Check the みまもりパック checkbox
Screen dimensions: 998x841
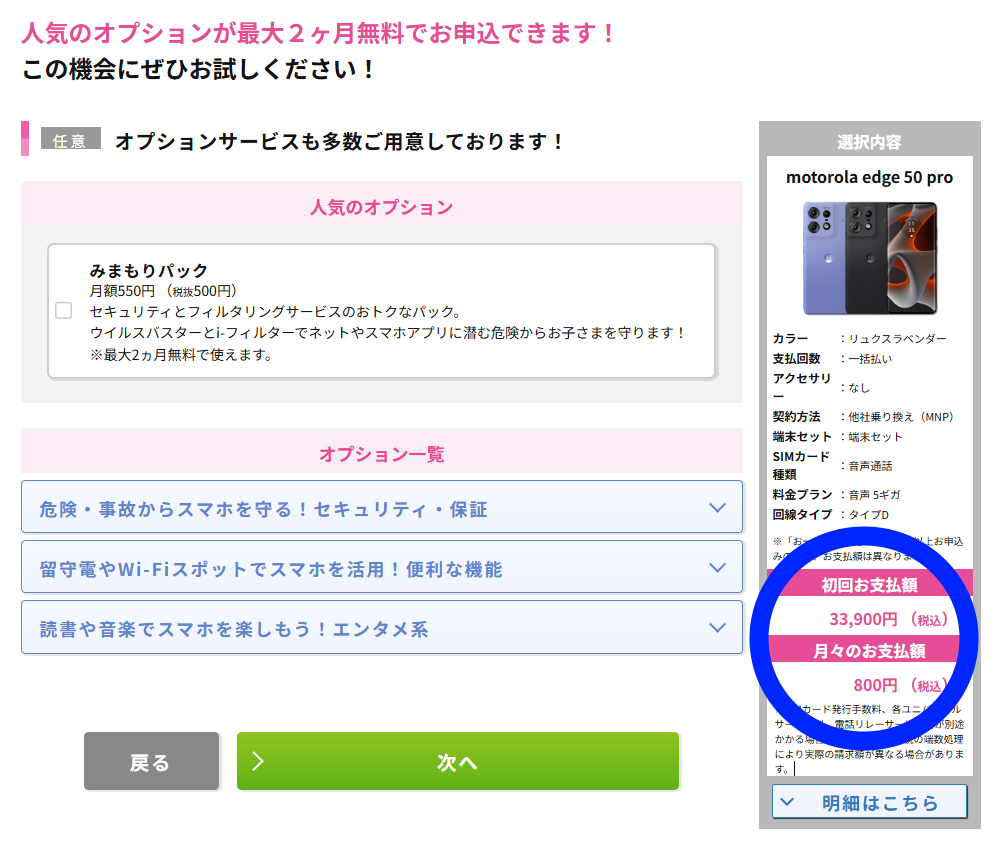point(64,310)
